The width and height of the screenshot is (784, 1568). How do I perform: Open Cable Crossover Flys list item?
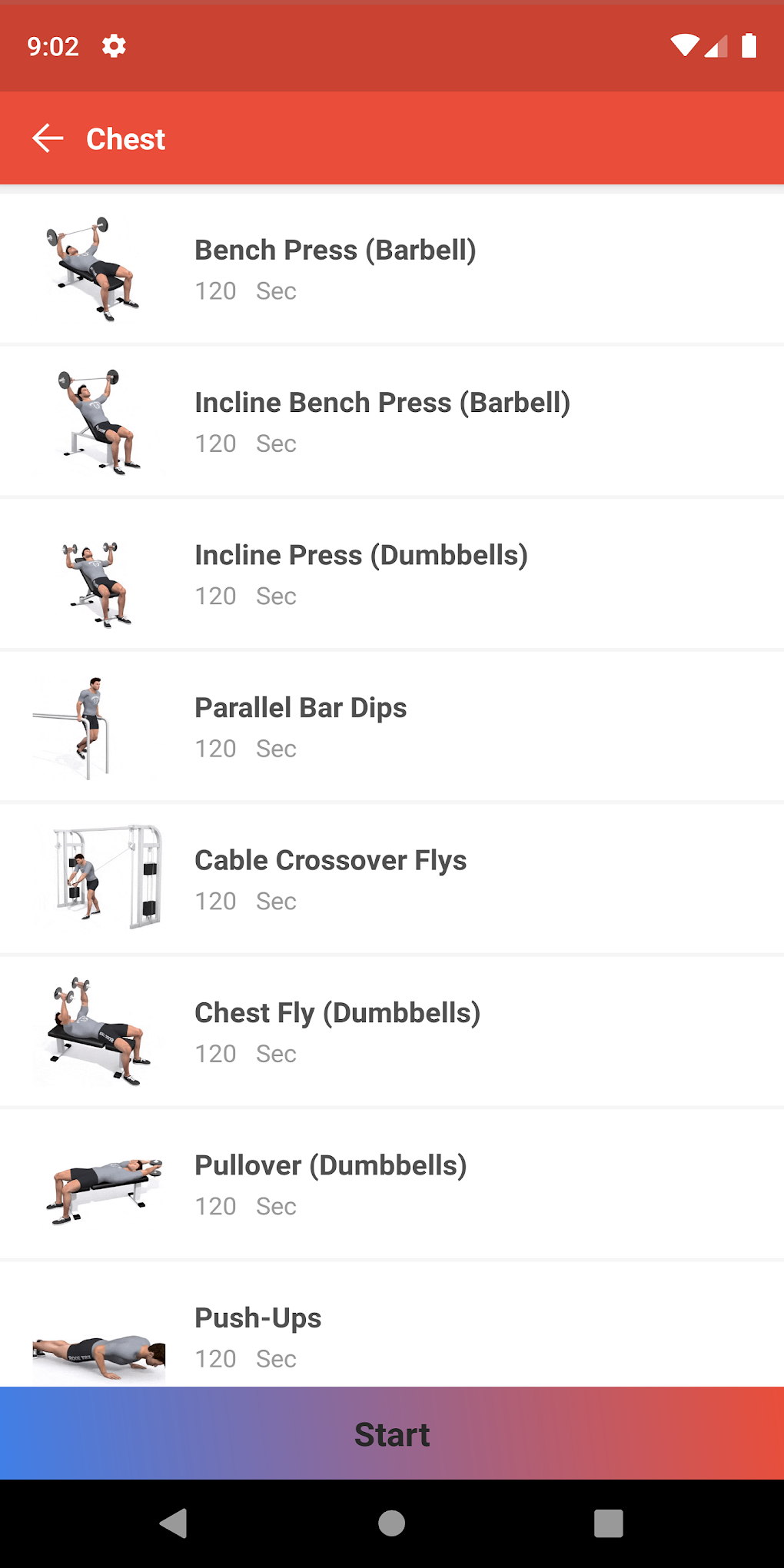tap(331, 861)
